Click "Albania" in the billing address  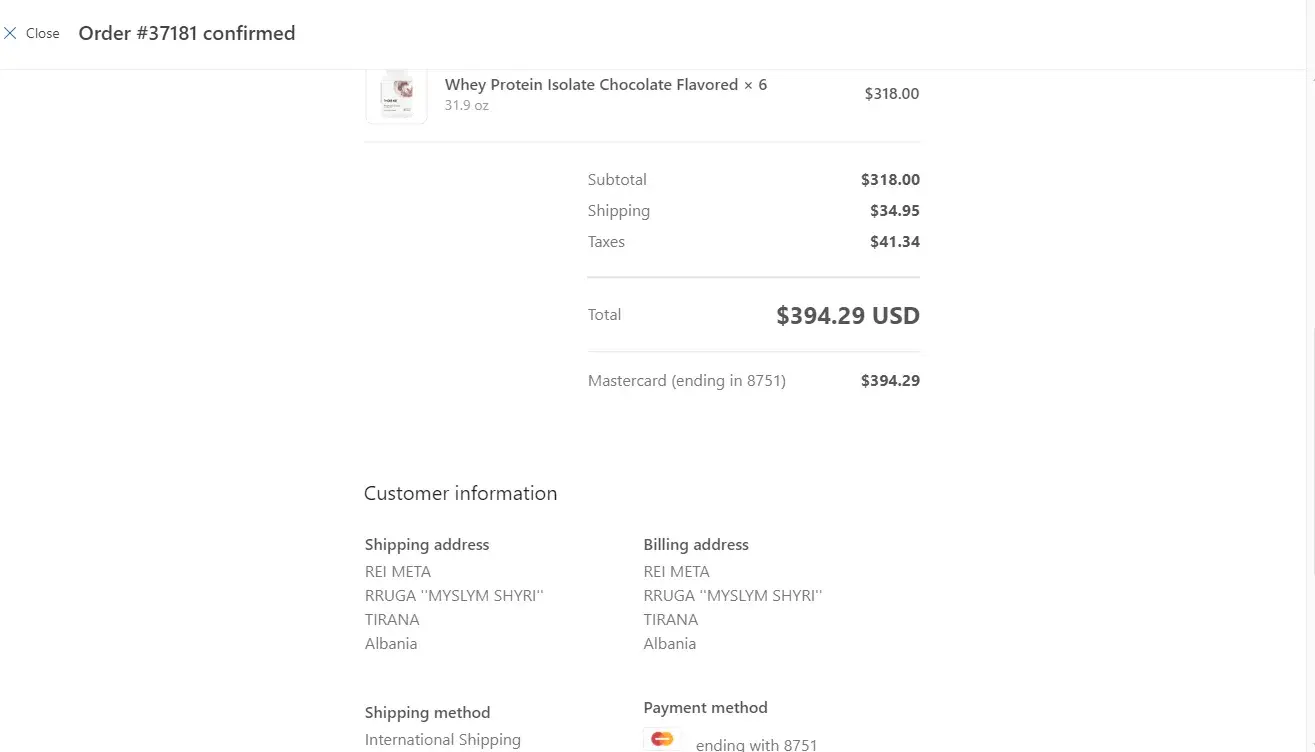[669, 644]
